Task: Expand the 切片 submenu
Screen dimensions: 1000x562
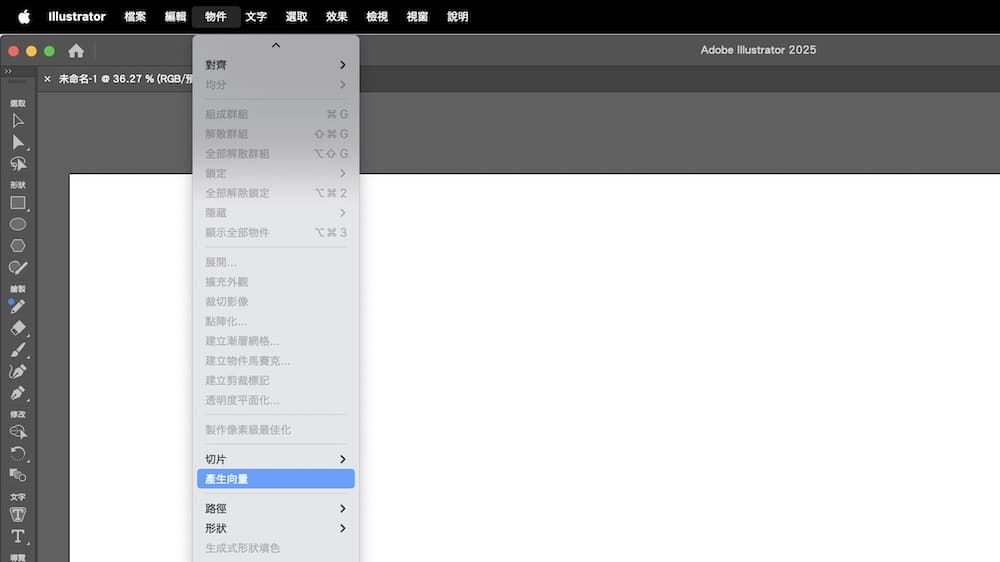Action: click(276, 459)
